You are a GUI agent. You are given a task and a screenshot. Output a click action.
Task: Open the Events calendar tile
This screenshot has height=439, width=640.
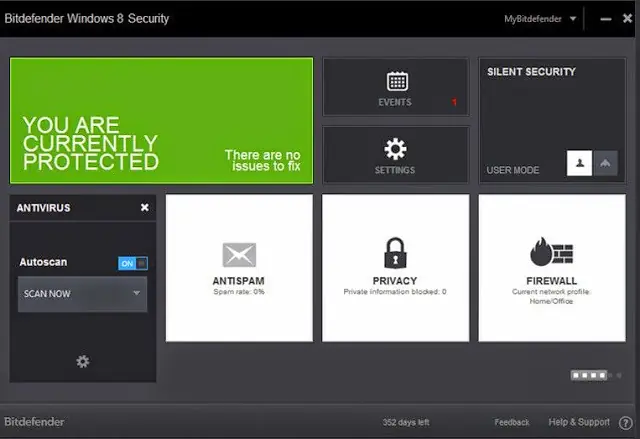(396, 87)
